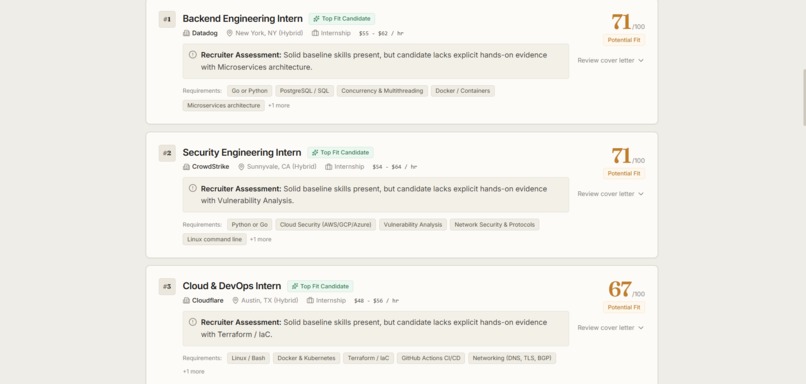Select the Python or Go requirement tag
Viewport: 806px width, 384px height.
(x=249, y=225)
